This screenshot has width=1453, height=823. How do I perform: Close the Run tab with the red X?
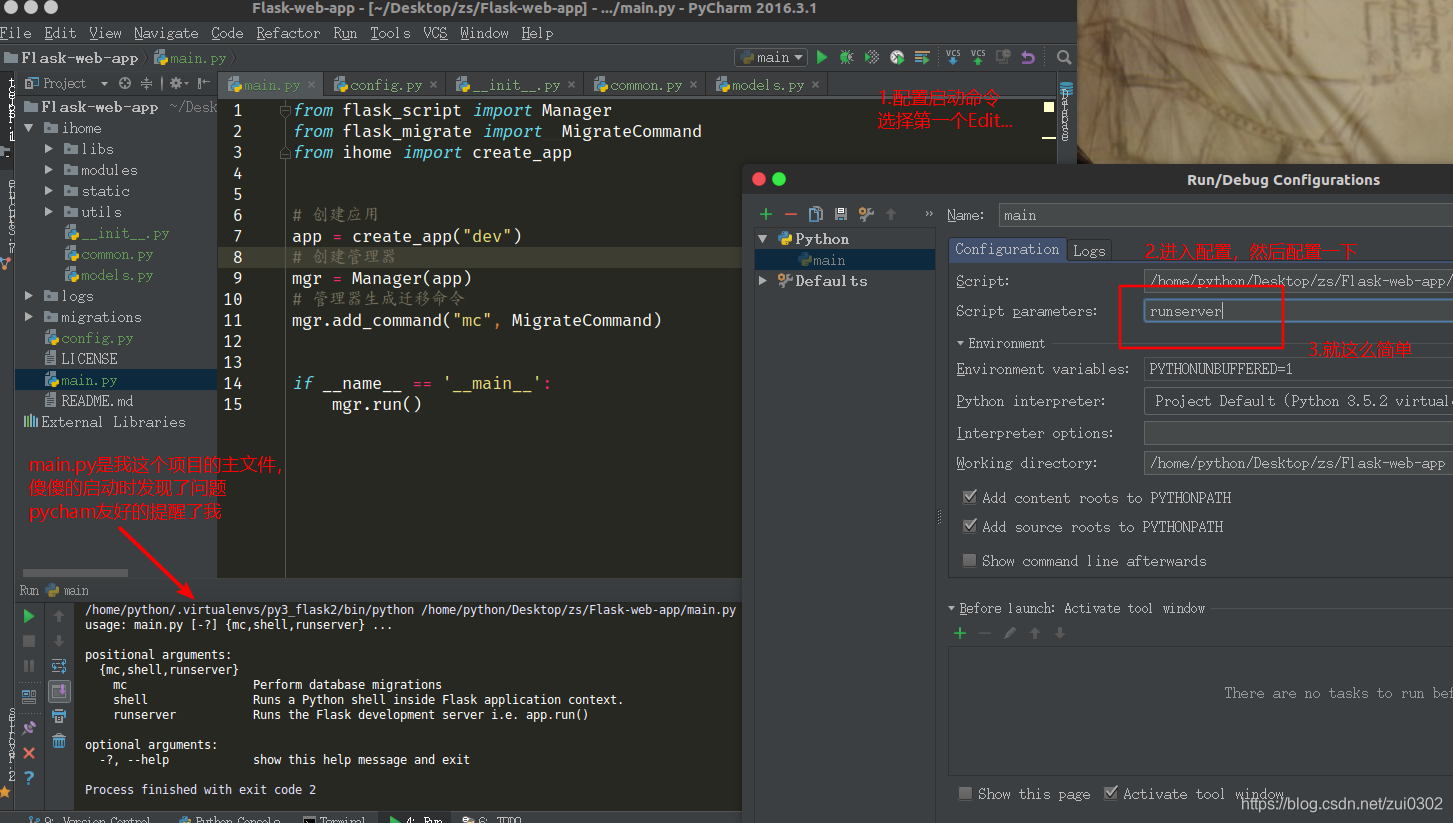coord(29,753)
